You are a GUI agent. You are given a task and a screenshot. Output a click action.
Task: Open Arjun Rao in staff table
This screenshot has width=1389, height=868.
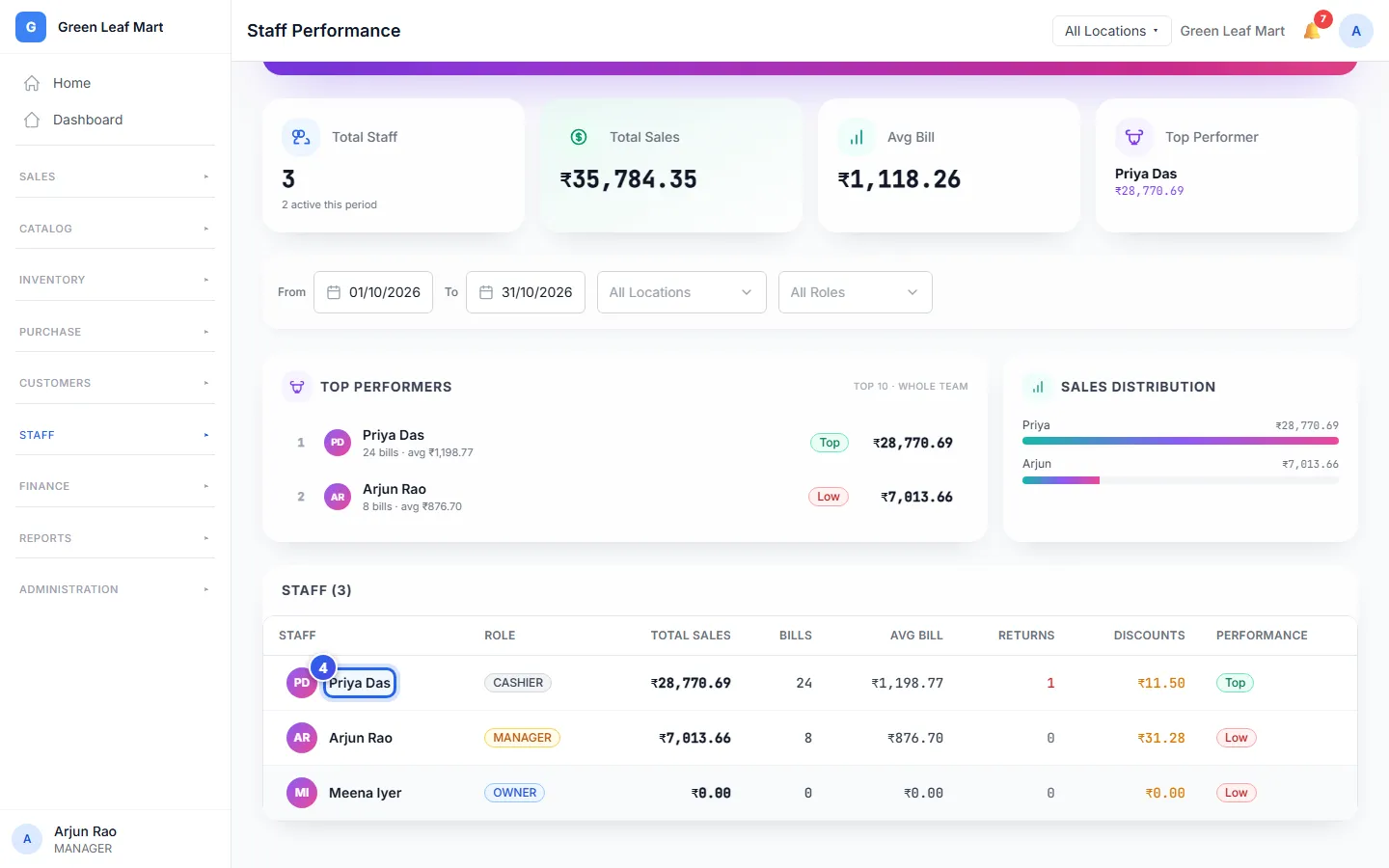(x=361, y=738)
